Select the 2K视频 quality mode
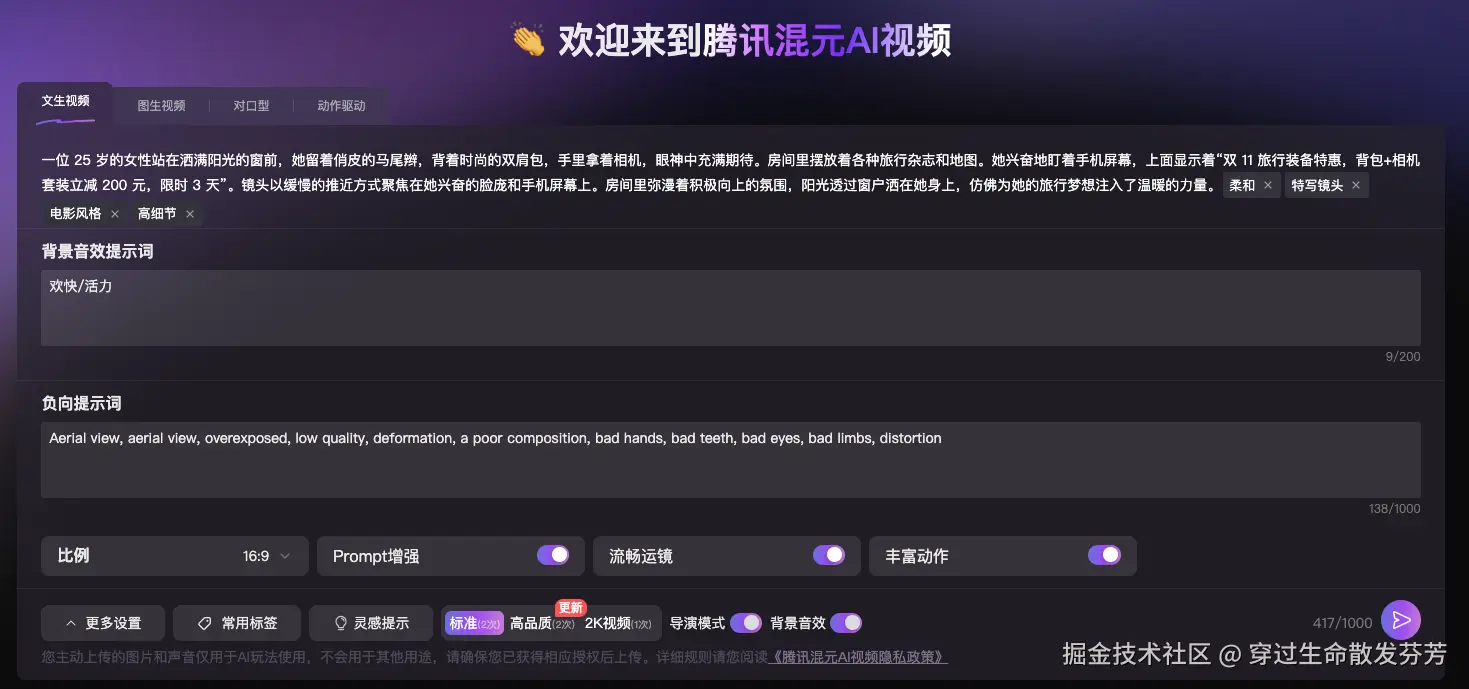The image size is (1469, 689). click(x=609, y=622)
